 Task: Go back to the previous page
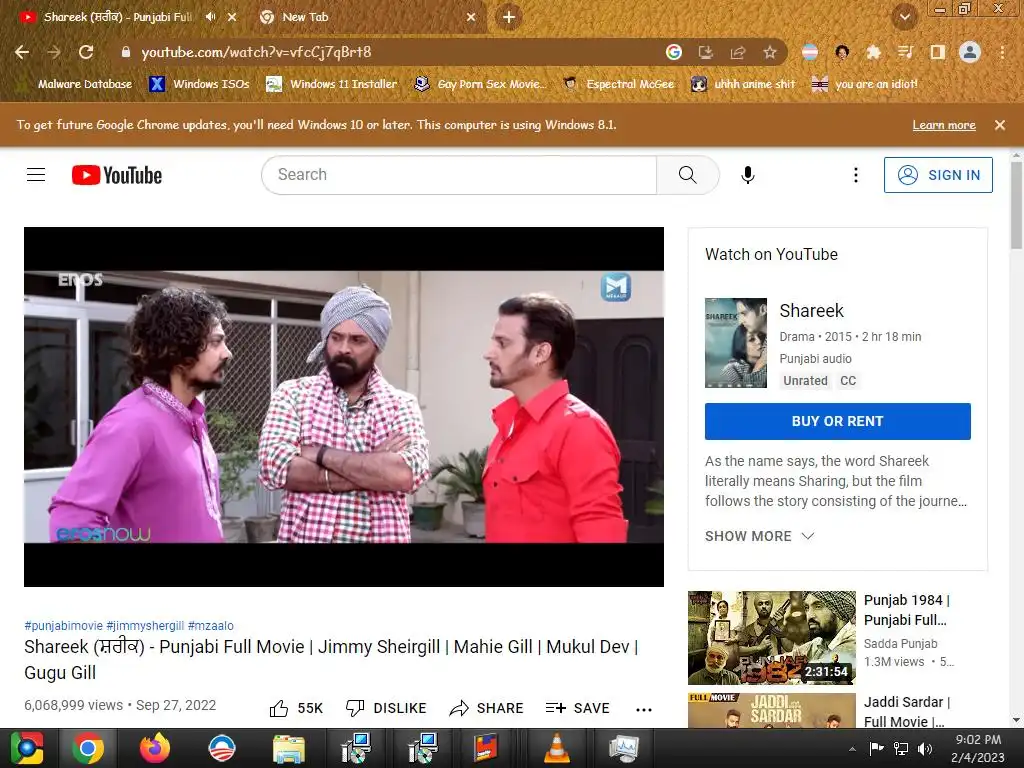(x=22, y=52)
